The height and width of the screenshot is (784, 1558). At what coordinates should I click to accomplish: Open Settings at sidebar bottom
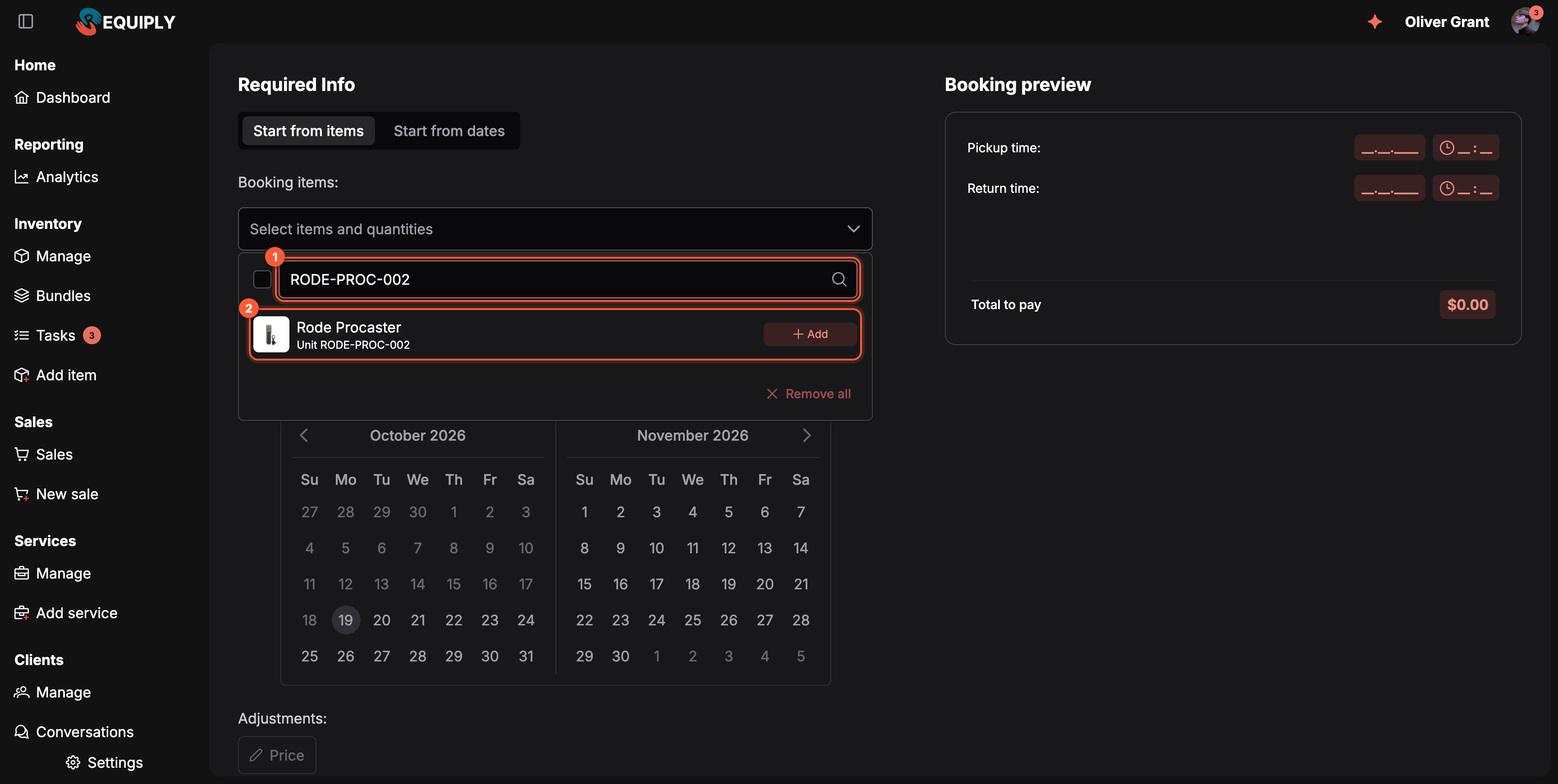click(104, 762)
